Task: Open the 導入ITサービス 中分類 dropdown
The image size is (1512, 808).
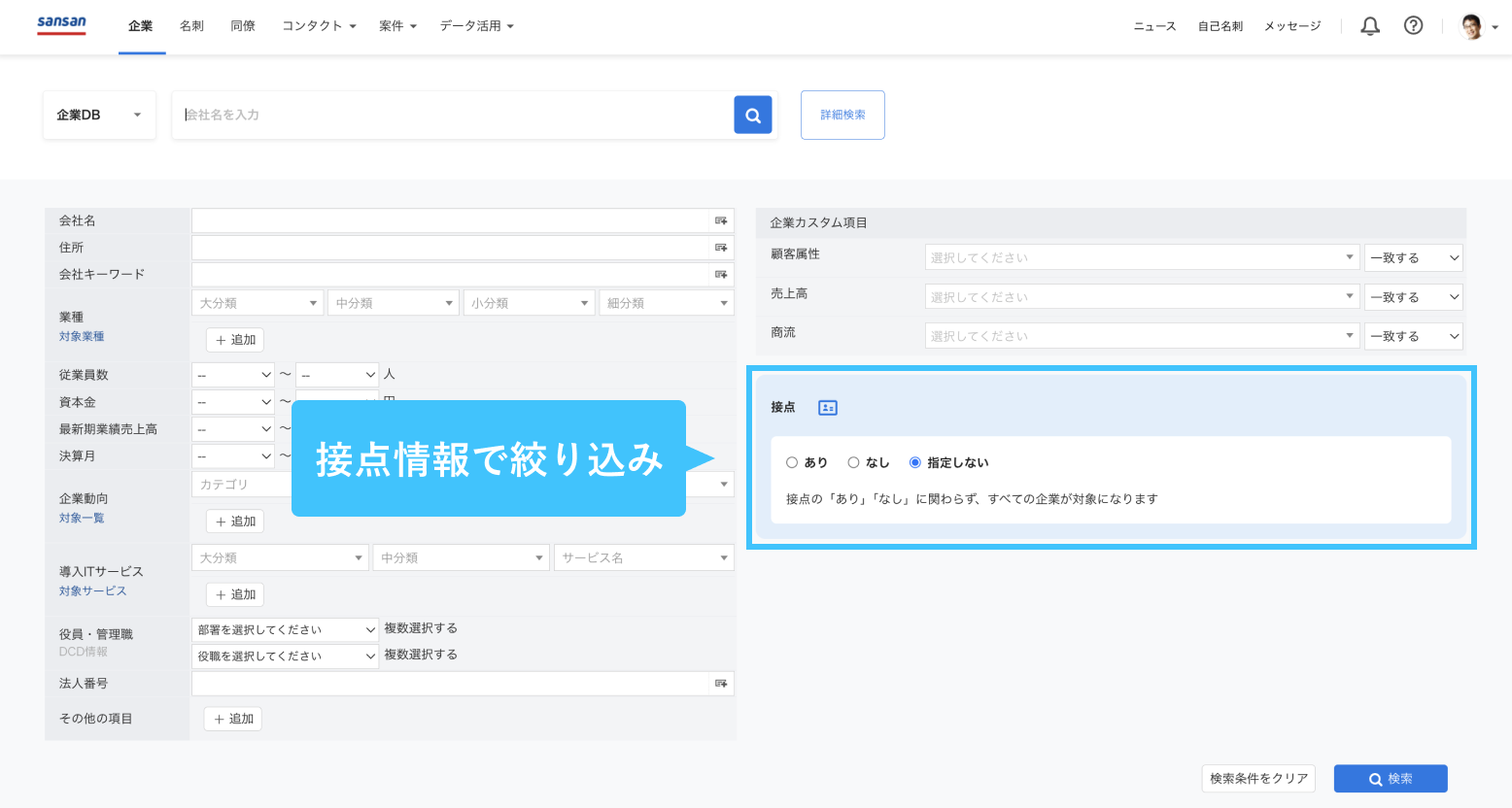Action: point(461,557)
